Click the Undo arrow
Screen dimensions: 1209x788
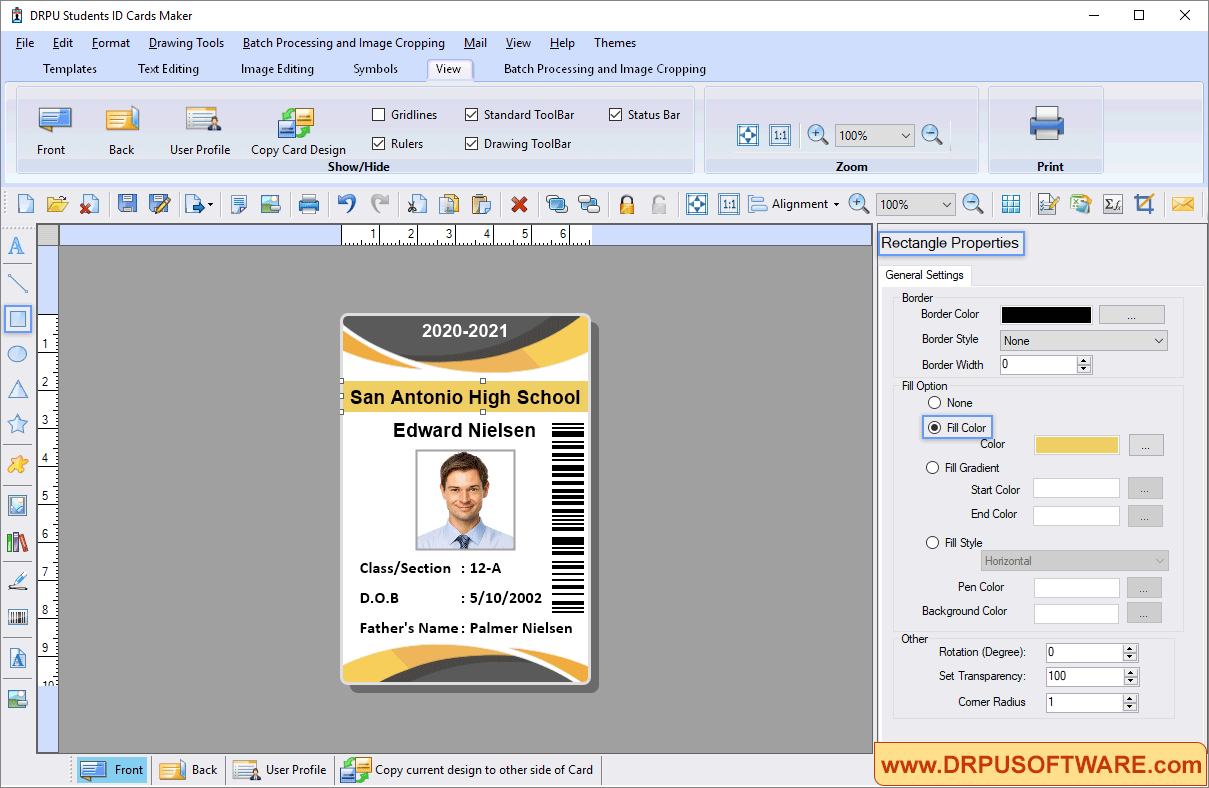click(346, 204)
